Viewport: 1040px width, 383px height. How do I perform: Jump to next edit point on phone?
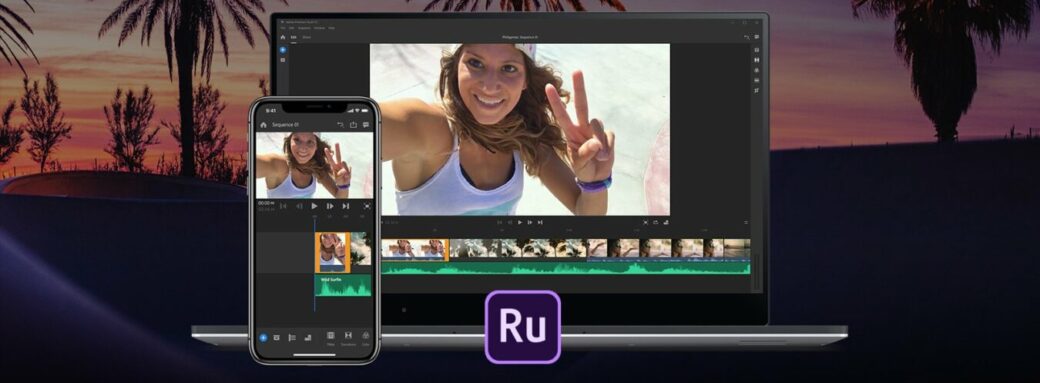[x=346, y=206]
